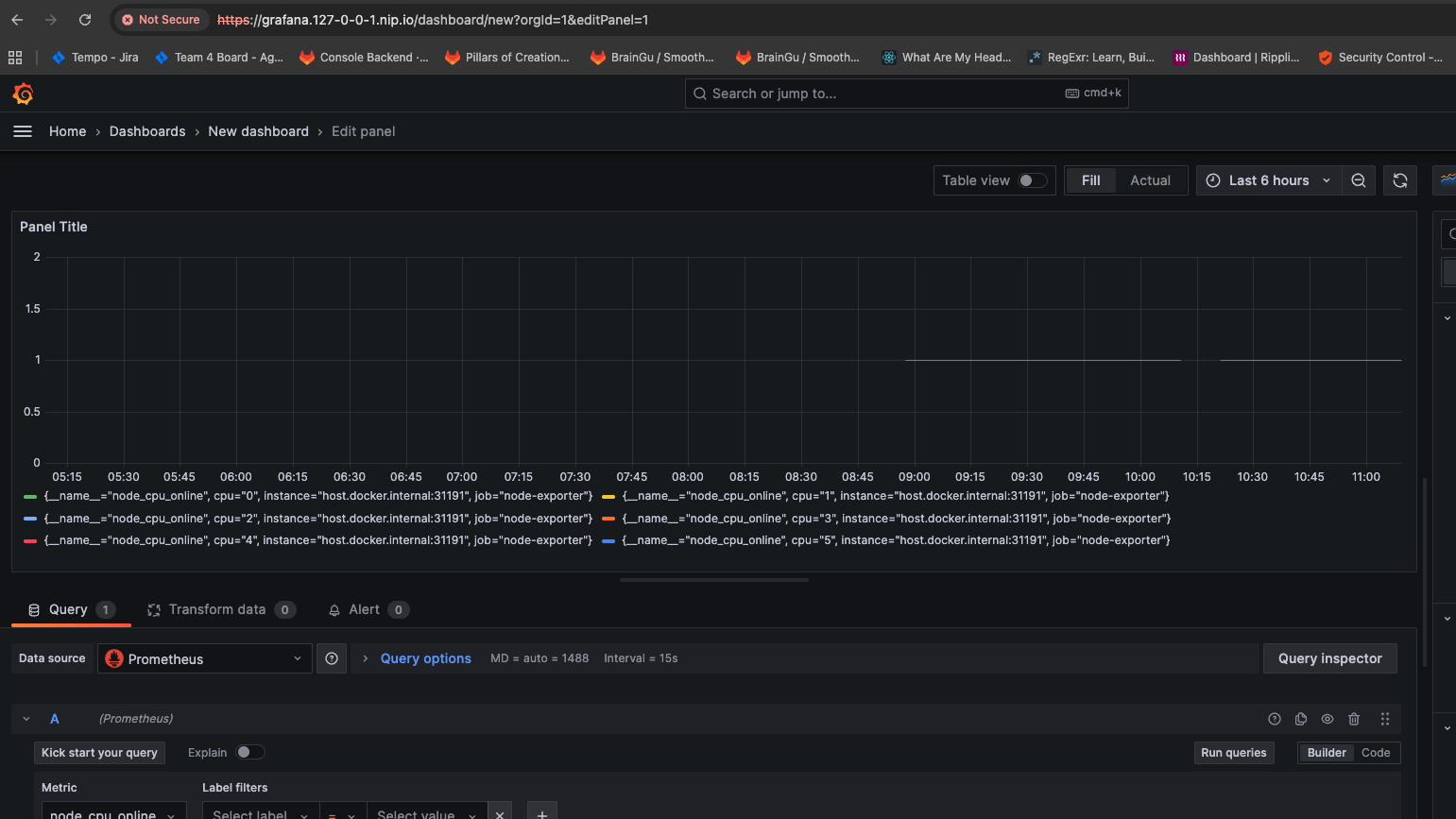Reload the page with browser refresh icon
1456x819 pixels.
pos(85,19)
